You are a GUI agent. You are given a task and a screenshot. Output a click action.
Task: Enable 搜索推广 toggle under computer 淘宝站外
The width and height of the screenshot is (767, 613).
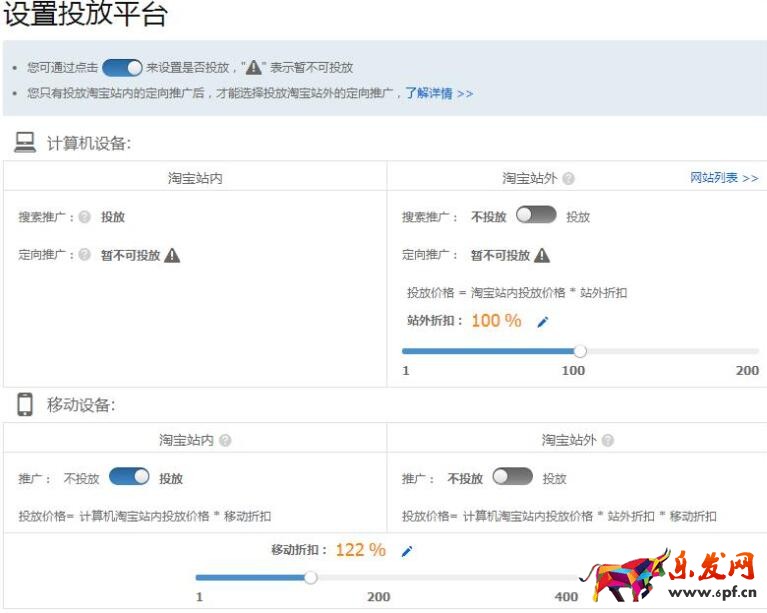[x=536, y=215]
